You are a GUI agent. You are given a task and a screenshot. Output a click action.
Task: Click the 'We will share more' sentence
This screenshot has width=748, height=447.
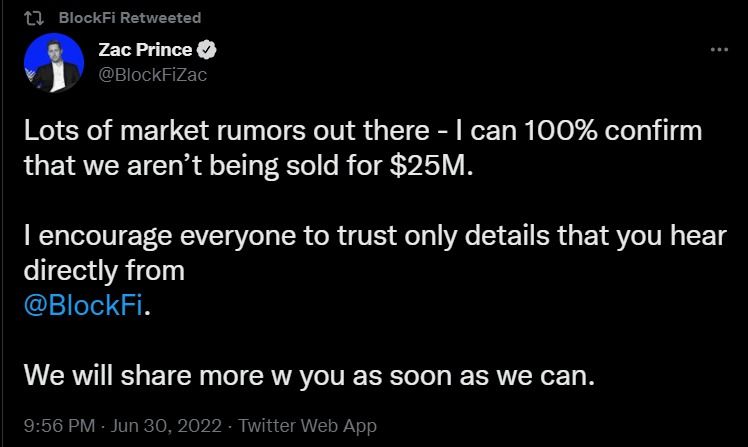click(308, 377)
